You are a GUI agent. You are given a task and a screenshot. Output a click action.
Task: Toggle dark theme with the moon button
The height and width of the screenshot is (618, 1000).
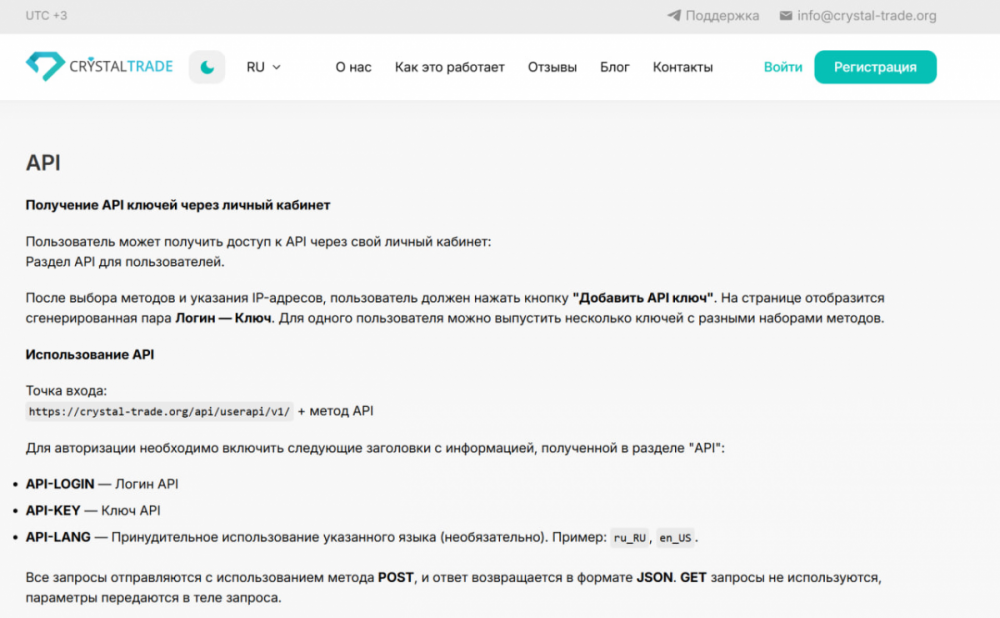point(207,67)
